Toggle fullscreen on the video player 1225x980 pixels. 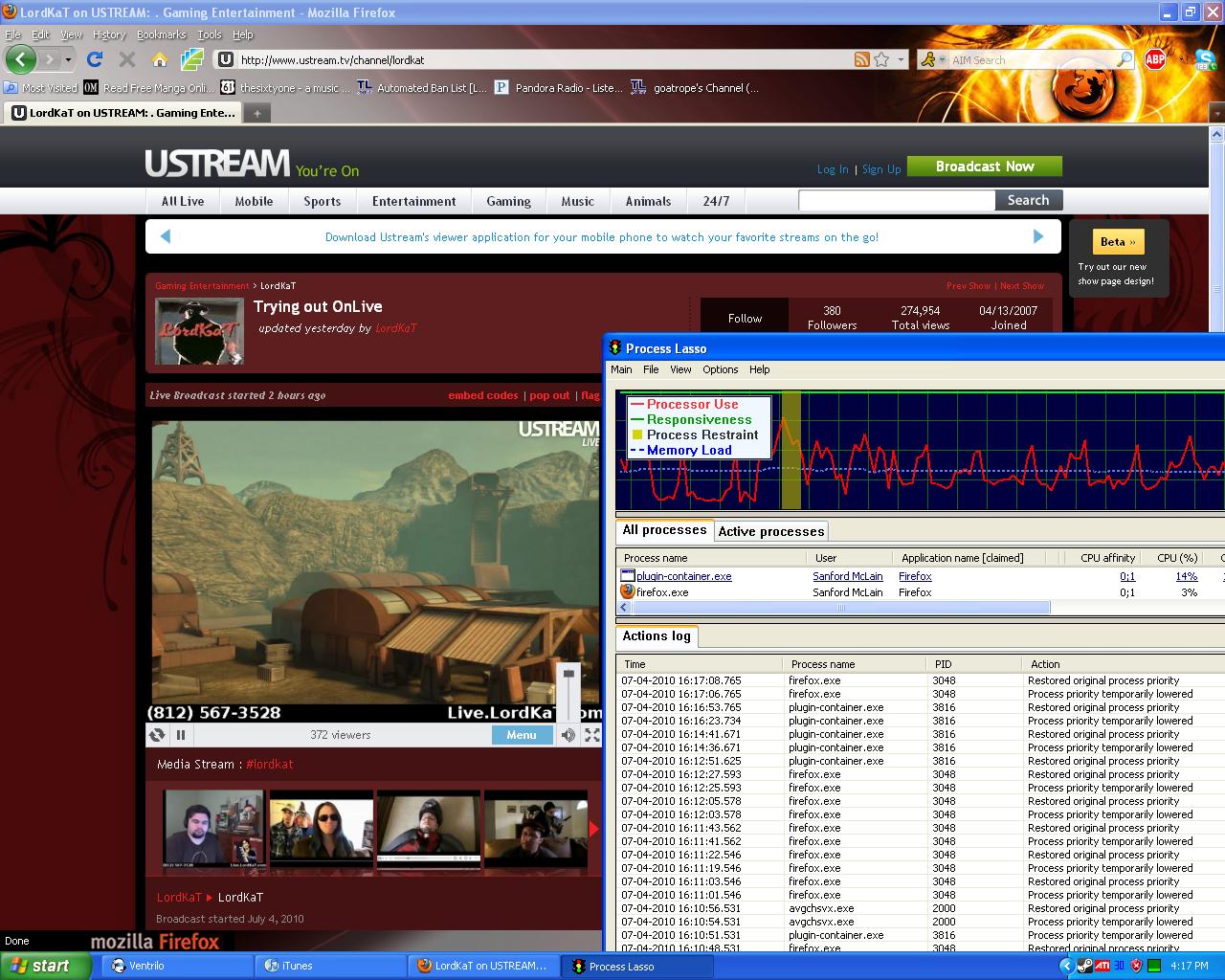coord(592,735)
